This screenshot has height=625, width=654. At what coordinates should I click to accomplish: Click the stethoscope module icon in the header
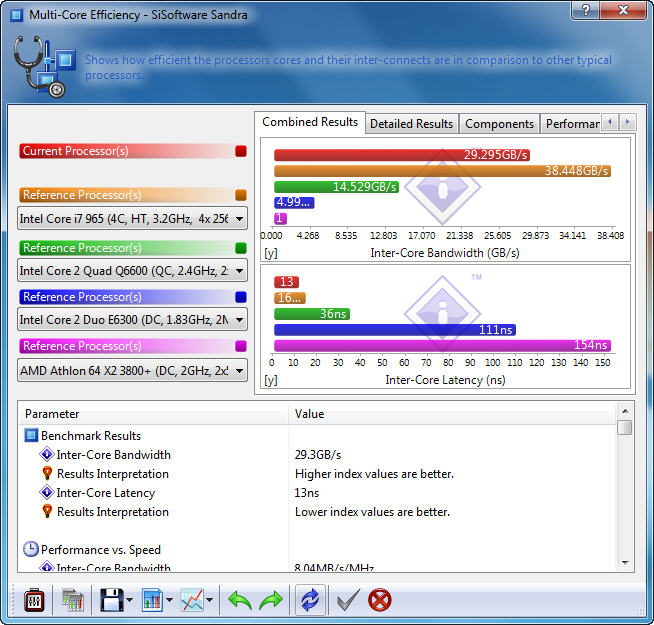[x=45, y=67]
